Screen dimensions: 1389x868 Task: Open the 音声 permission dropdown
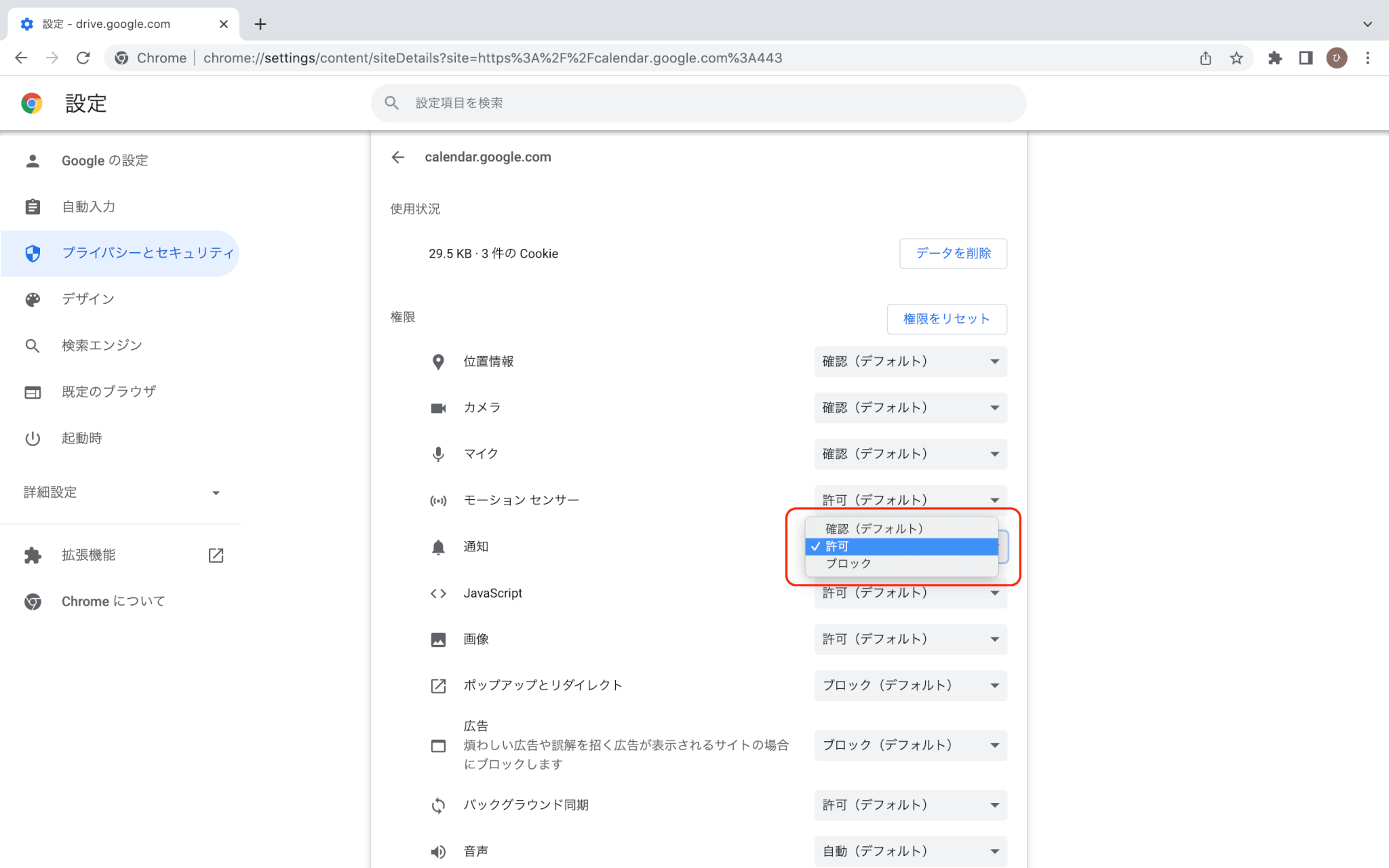pos(910,851)
